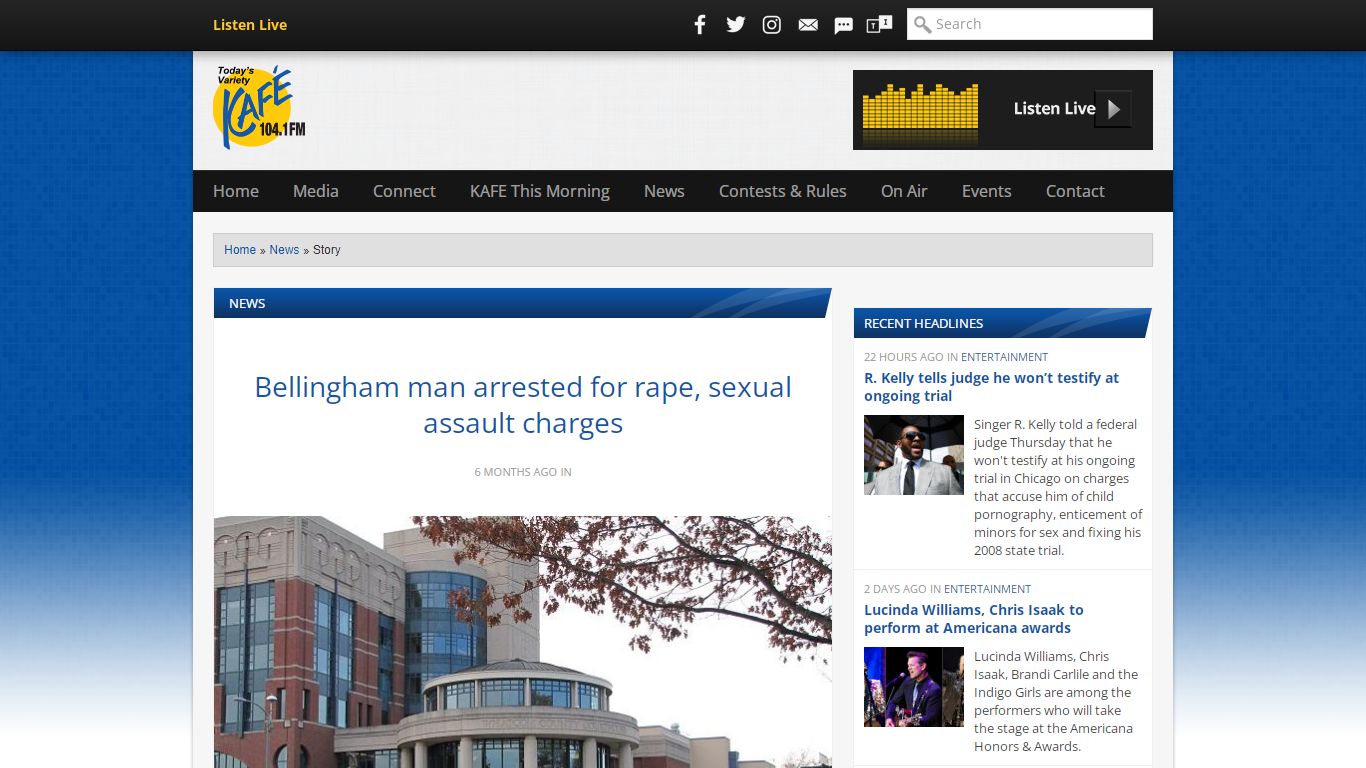Open the Home menu item
This screenshot has width=1366, height=768.
pos(236,191)
